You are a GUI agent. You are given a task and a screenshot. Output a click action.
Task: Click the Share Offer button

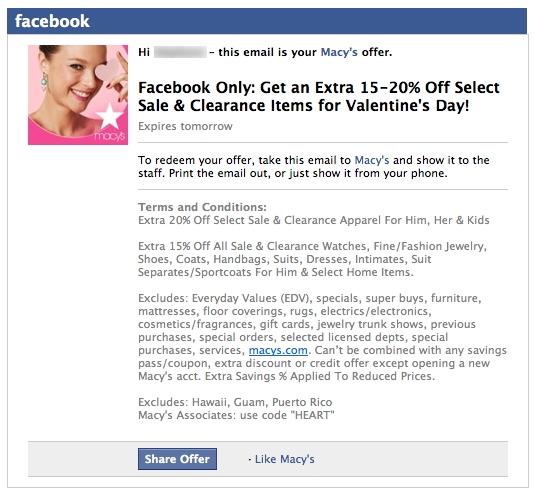pos(177,459)
